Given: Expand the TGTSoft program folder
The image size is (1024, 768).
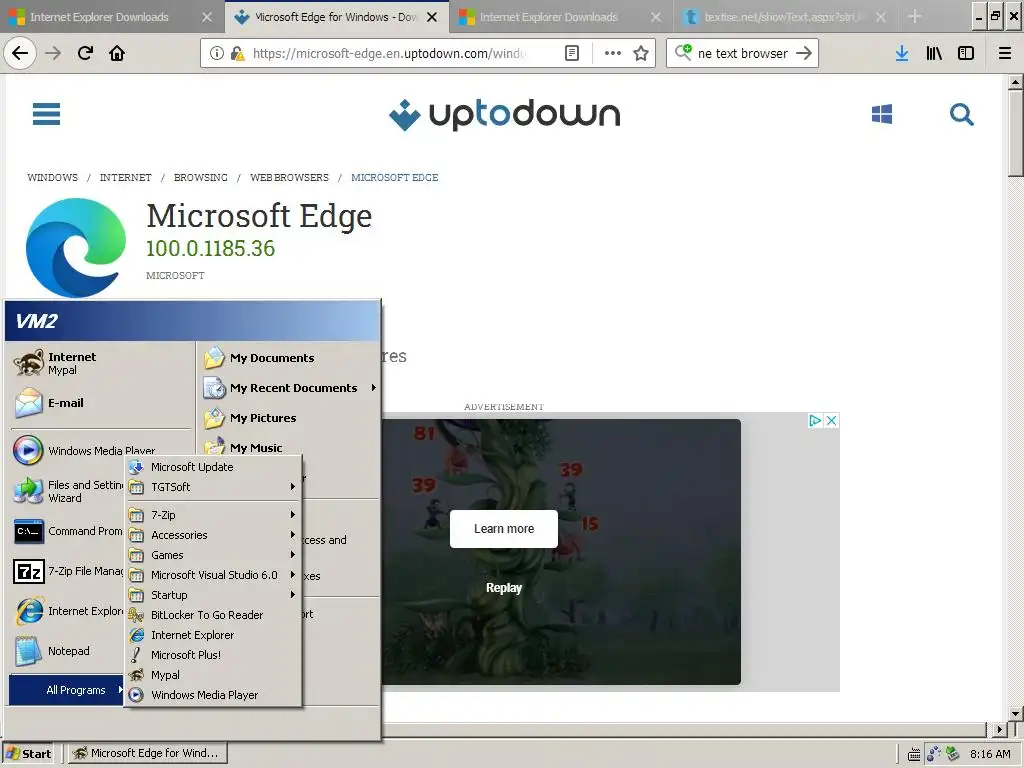Looking at the screenshot, I should click(214, 487).
